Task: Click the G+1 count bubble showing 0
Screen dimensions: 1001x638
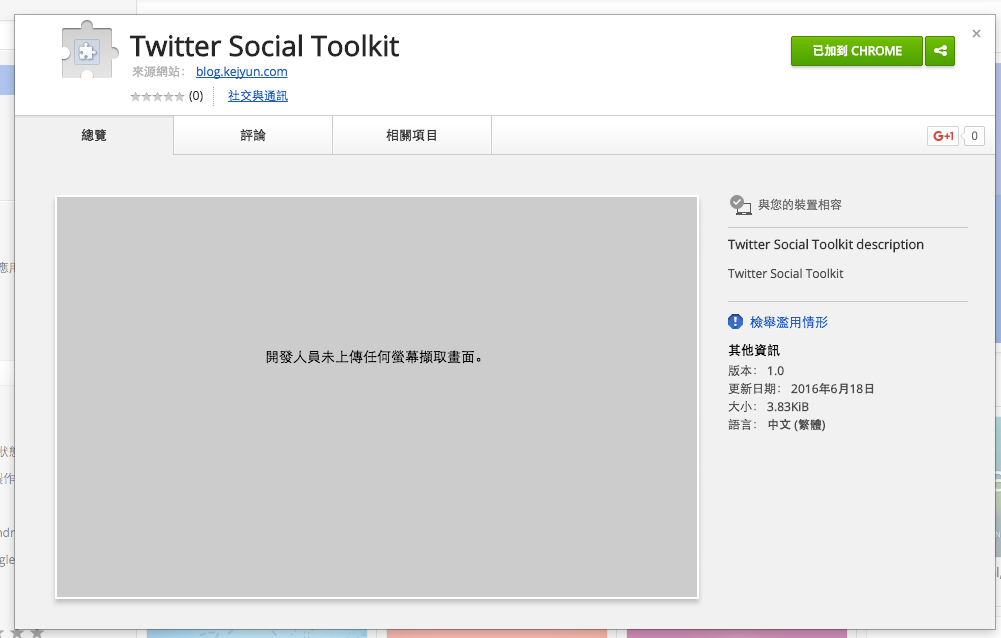Action: click(974, 136)
